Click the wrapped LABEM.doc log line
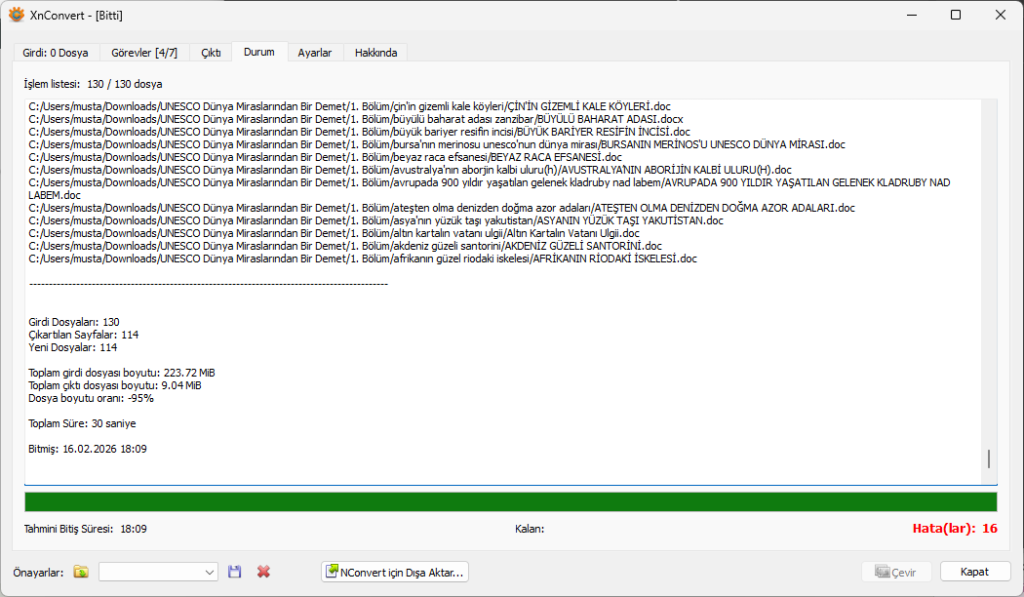The width and height of the screenshot is (1024, 597). (55, 195)
